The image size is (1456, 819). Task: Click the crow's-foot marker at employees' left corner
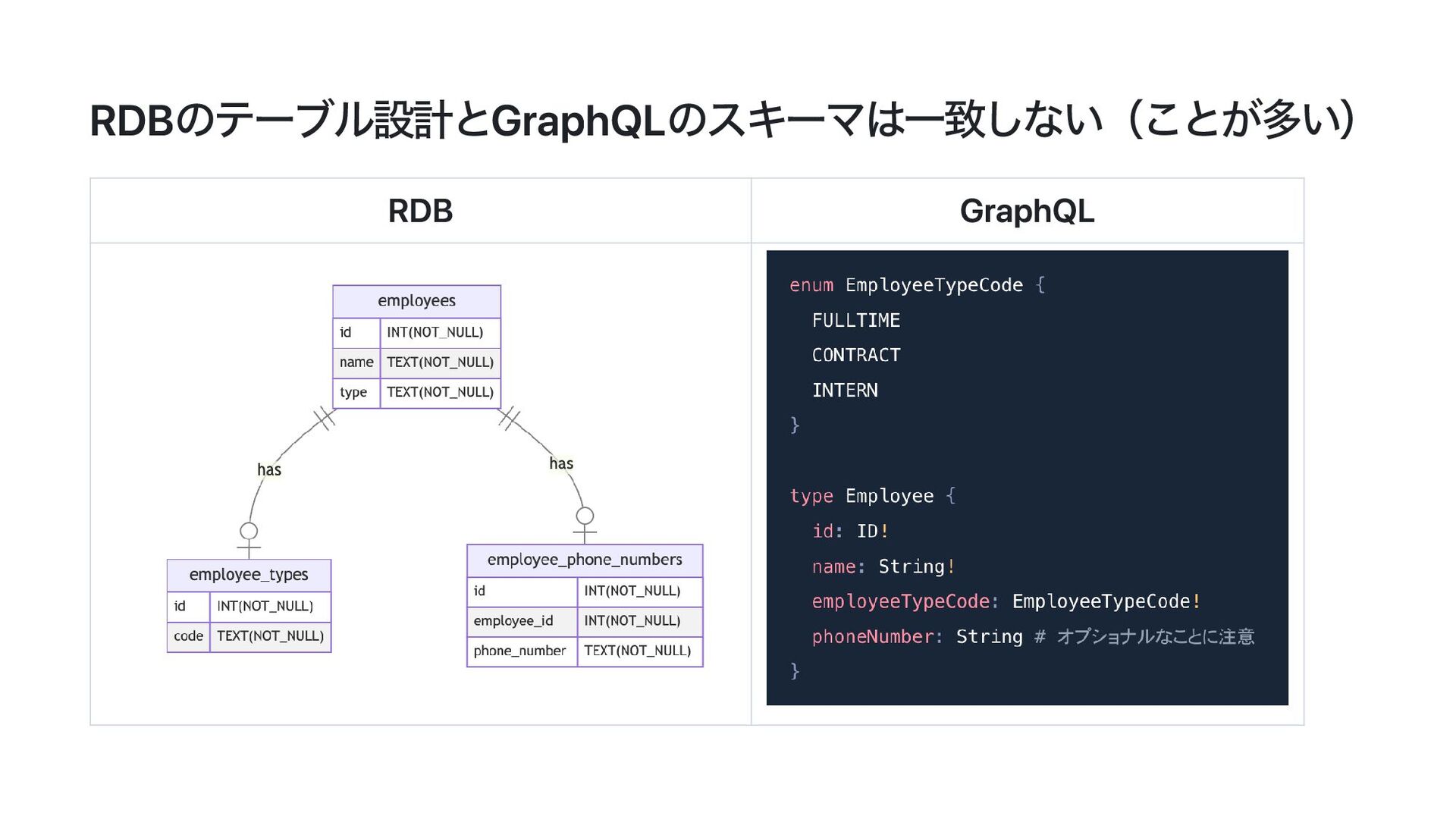coord(325,418)
